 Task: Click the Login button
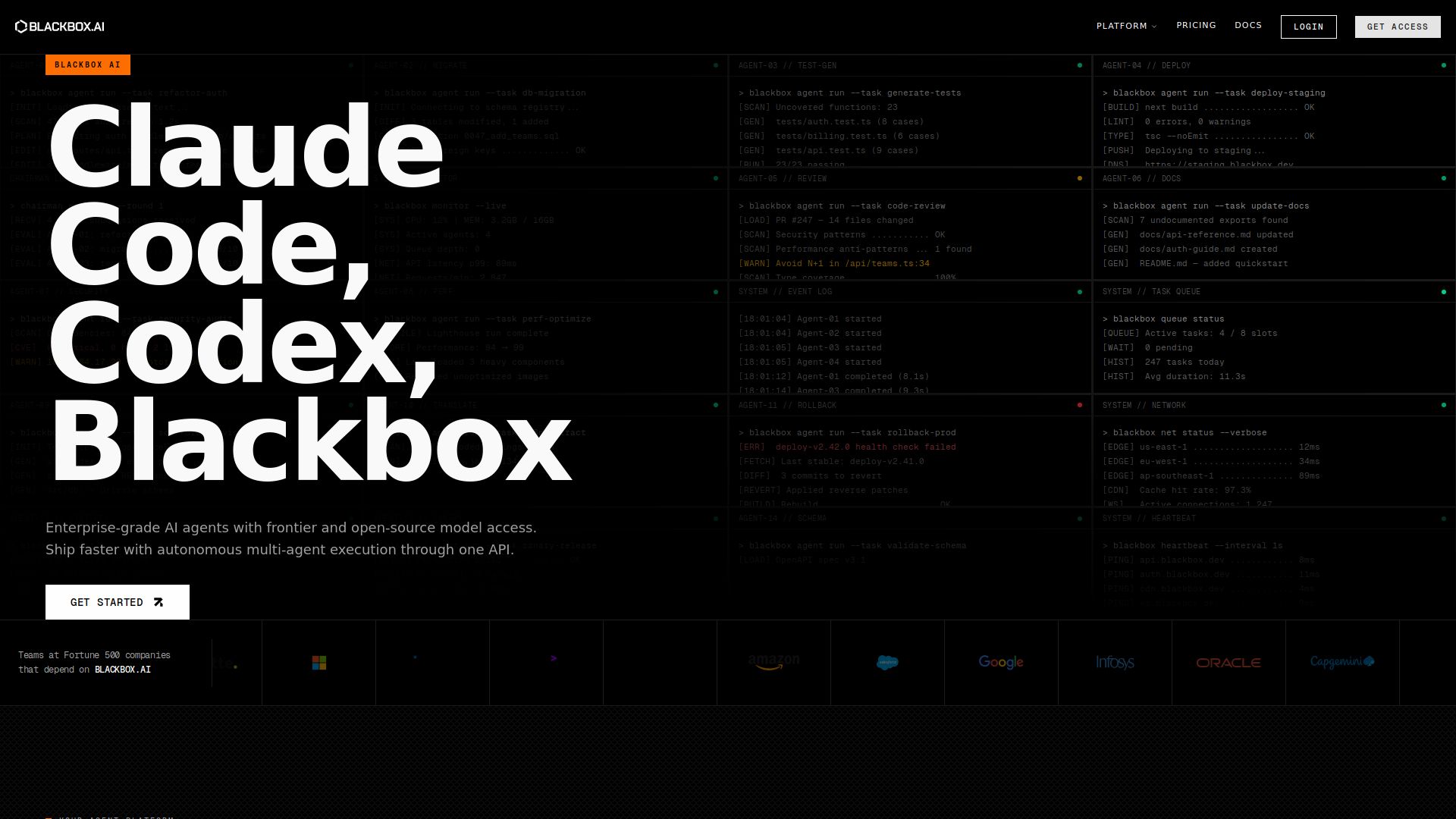(x=1309, y=27)
